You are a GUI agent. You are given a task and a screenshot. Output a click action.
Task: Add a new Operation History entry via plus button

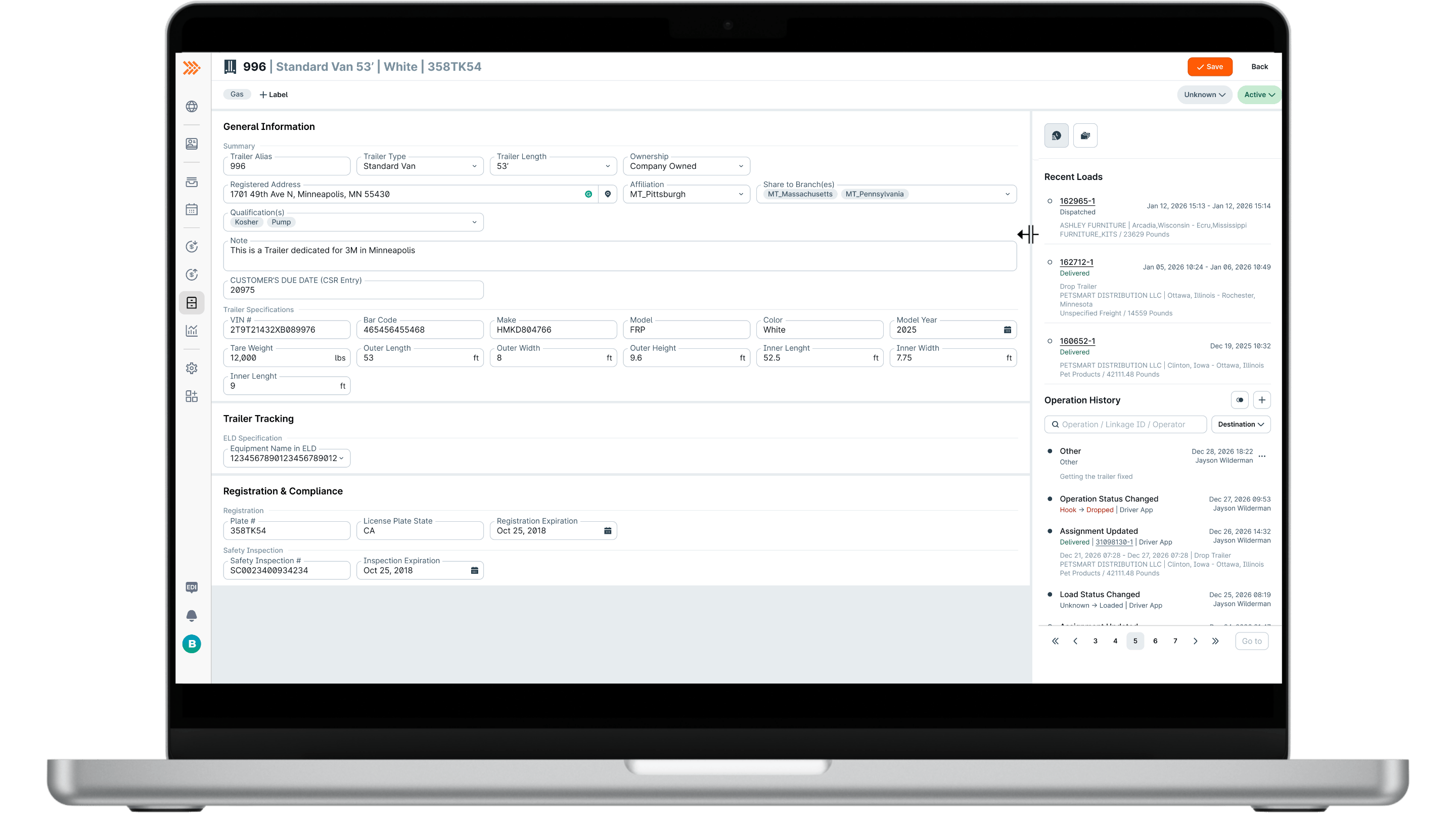[1263, 399]
